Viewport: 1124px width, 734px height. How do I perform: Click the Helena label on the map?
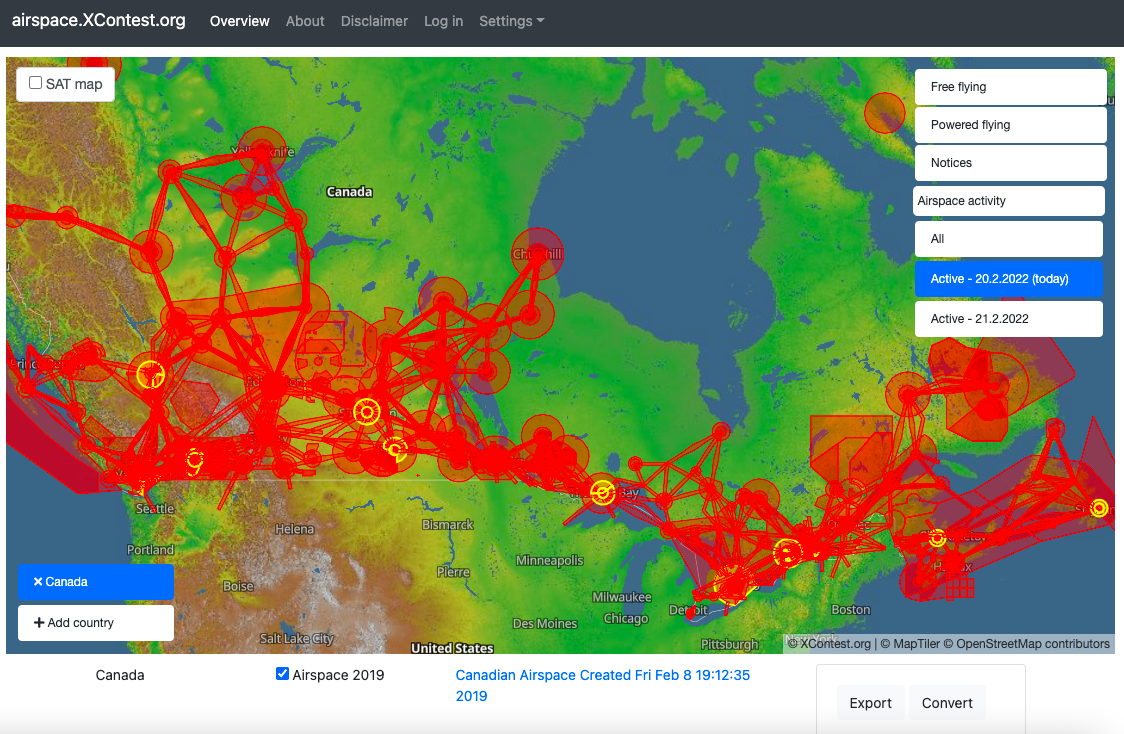point(295,529)
